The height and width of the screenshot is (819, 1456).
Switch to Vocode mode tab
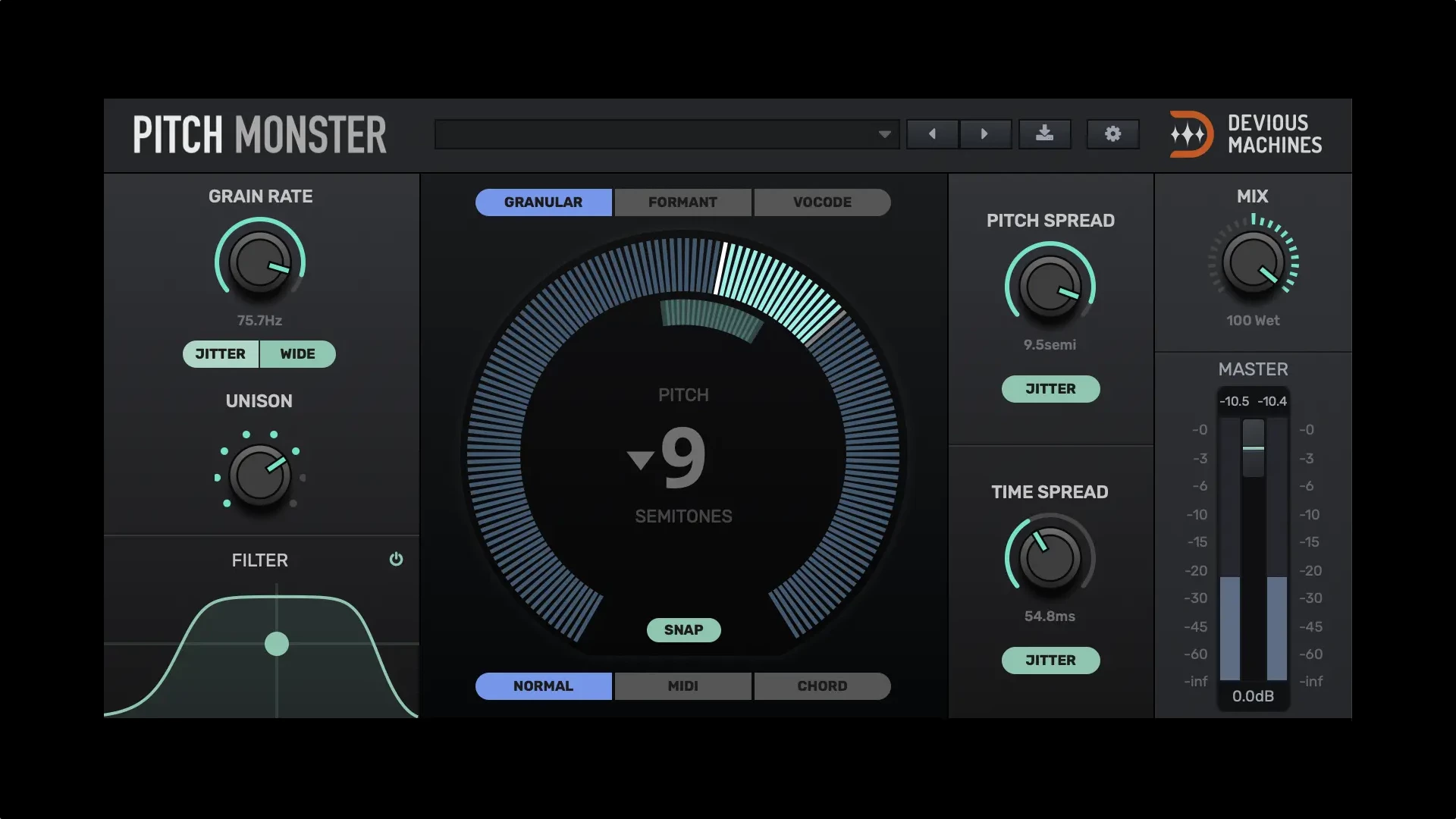point(822,202)
